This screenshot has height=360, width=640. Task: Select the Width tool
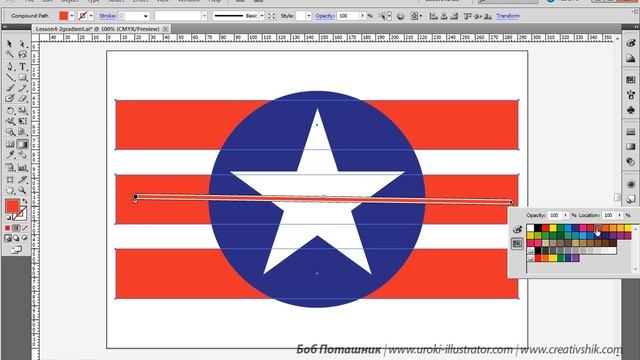pos(10,121)
